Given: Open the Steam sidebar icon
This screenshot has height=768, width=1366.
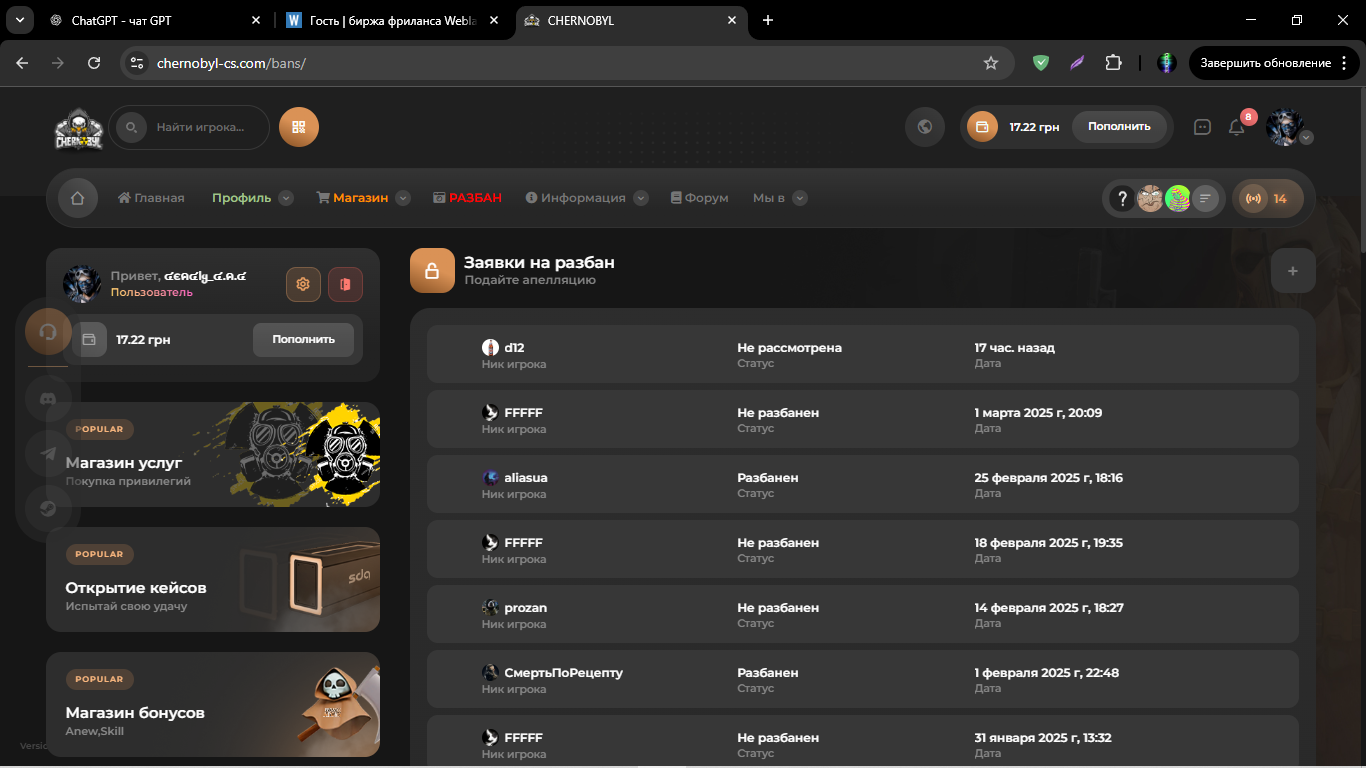Looking at the screenshot, I should (48, 507).
